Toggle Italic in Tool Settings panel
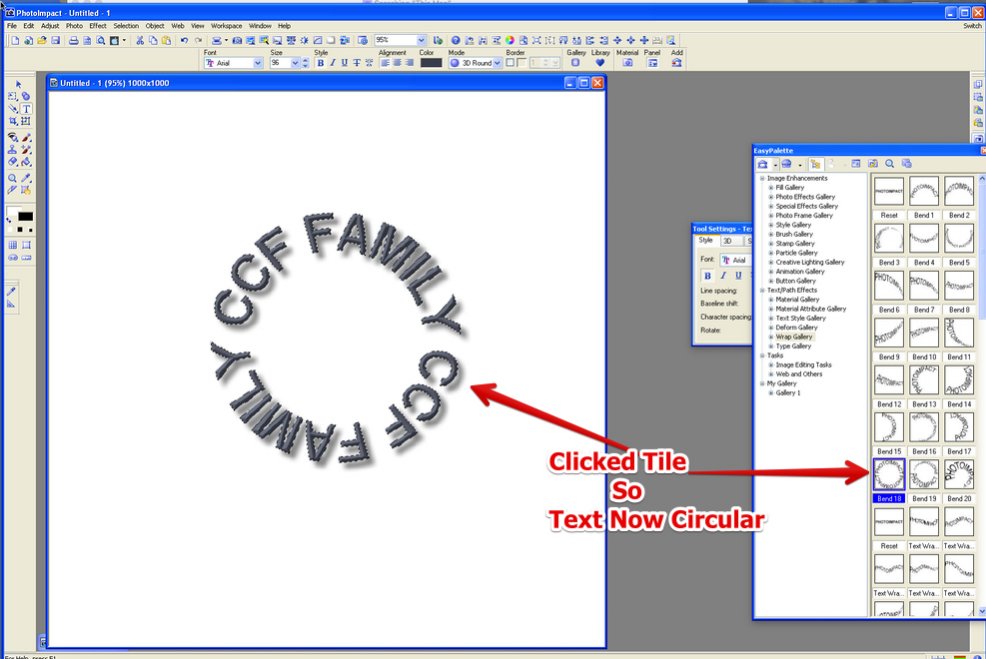The width and height of the screenshot is (986, 659). (x=723, y=275)
